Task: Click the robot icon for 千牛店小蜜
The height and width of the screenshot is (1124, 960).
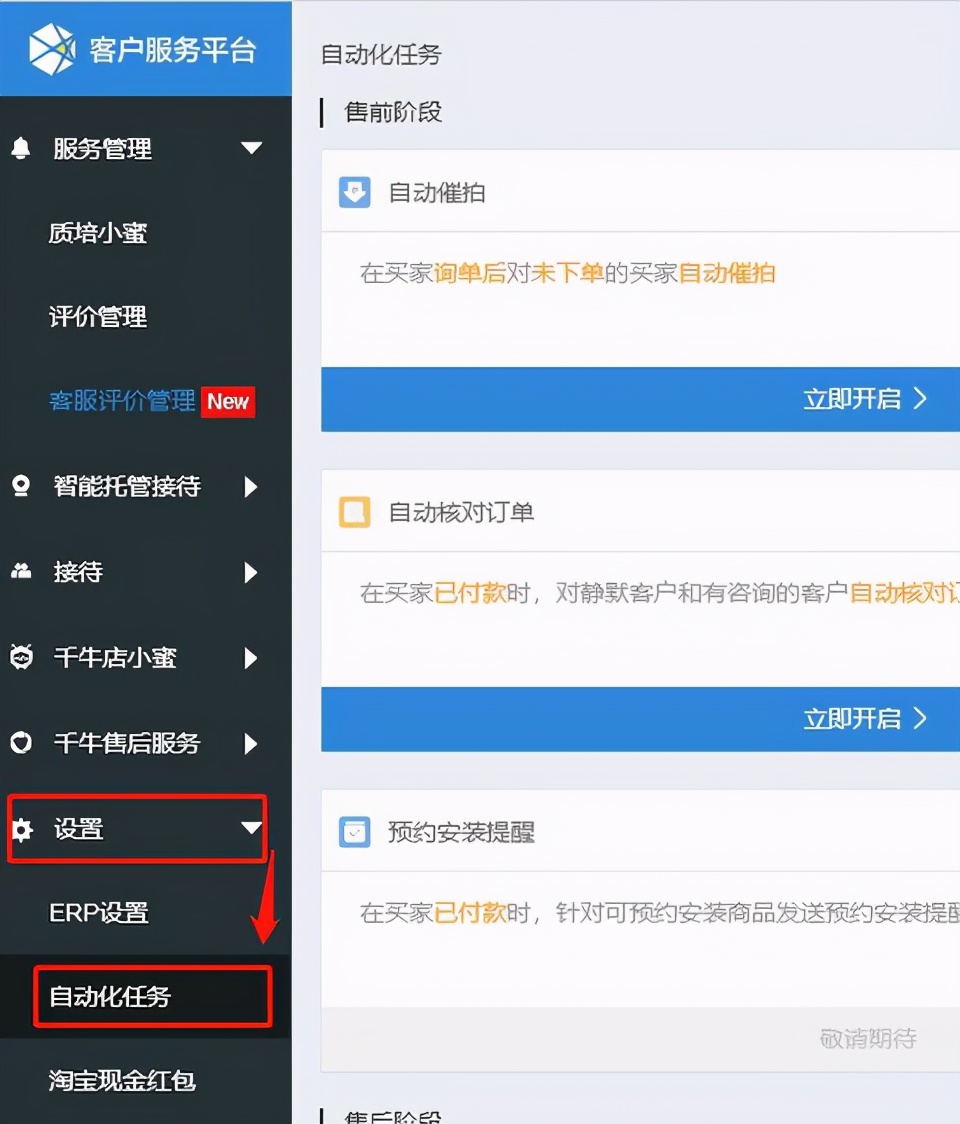Action: coord(22,658)
